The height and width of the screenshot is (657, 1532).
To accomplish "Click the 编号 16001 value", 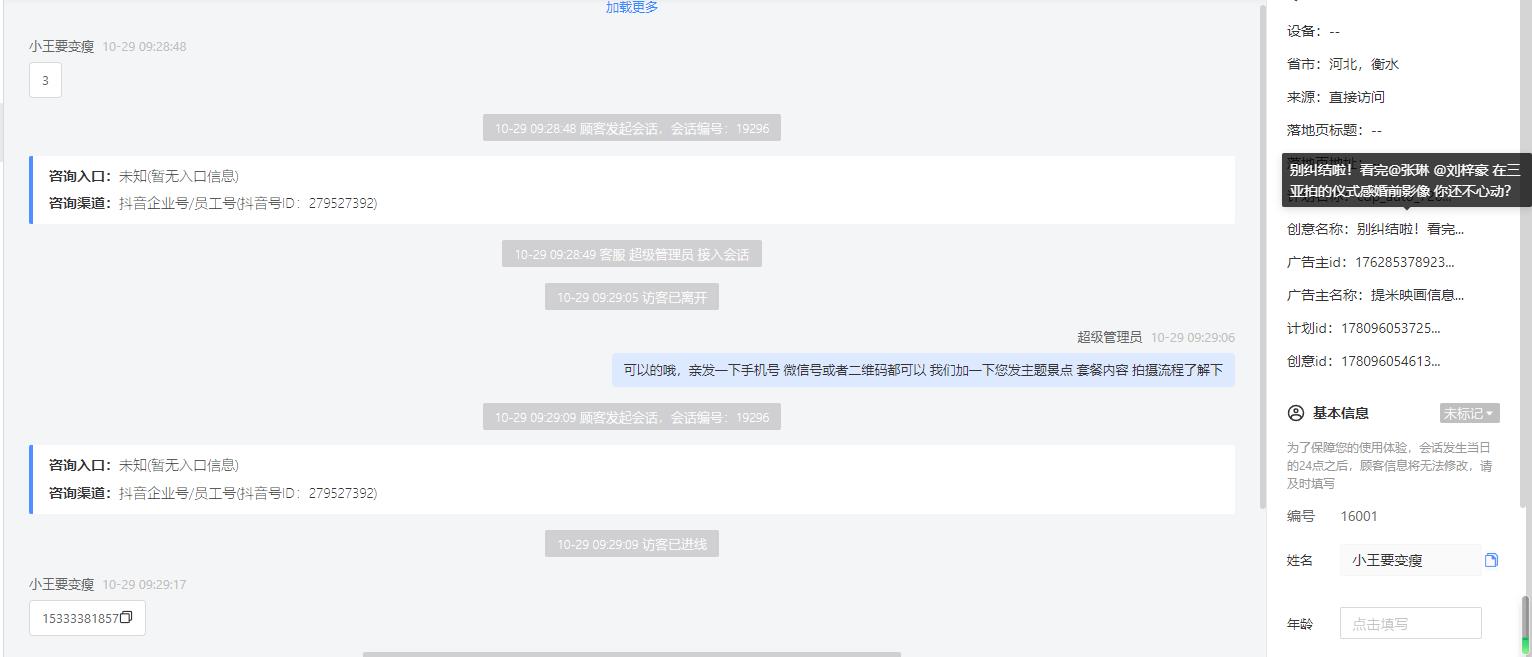I will coord(1359,516).
